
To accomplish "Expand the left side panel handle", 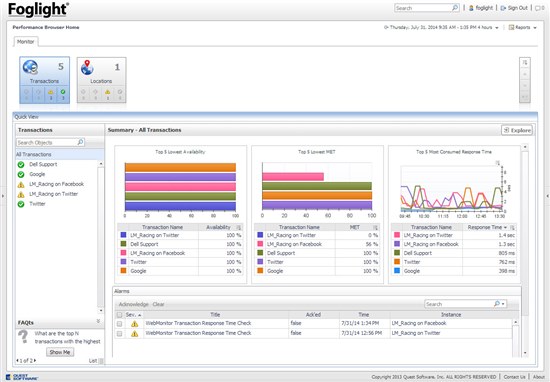I will 3,195.
